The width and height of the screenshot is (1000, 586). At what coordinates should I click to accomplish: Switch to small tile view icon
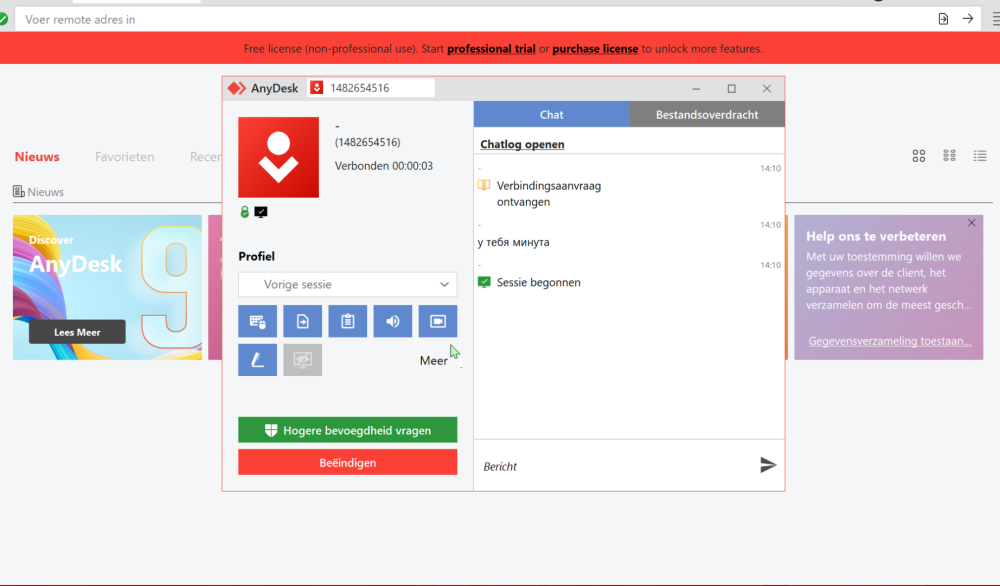tap(950, 156)
